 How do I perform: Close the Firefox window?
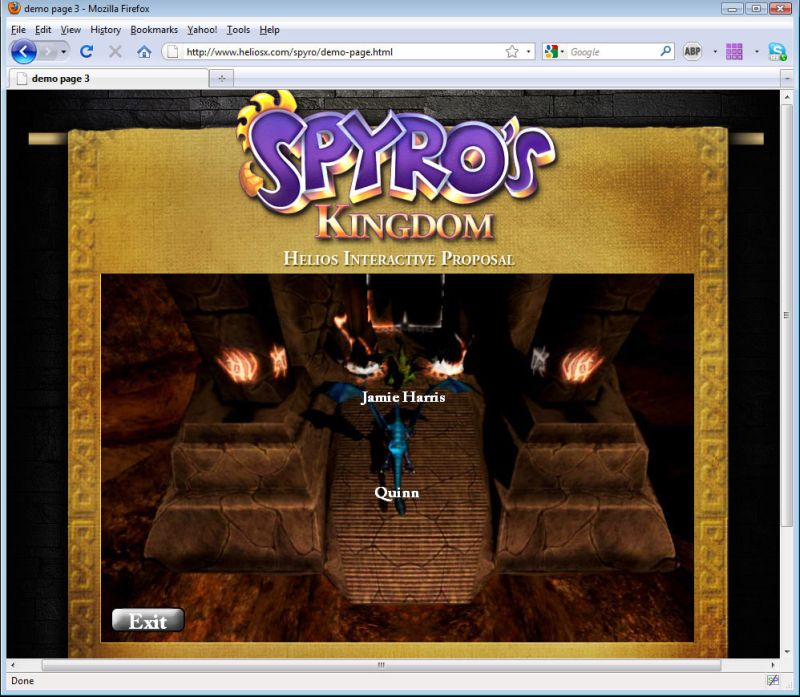[780, 8]
